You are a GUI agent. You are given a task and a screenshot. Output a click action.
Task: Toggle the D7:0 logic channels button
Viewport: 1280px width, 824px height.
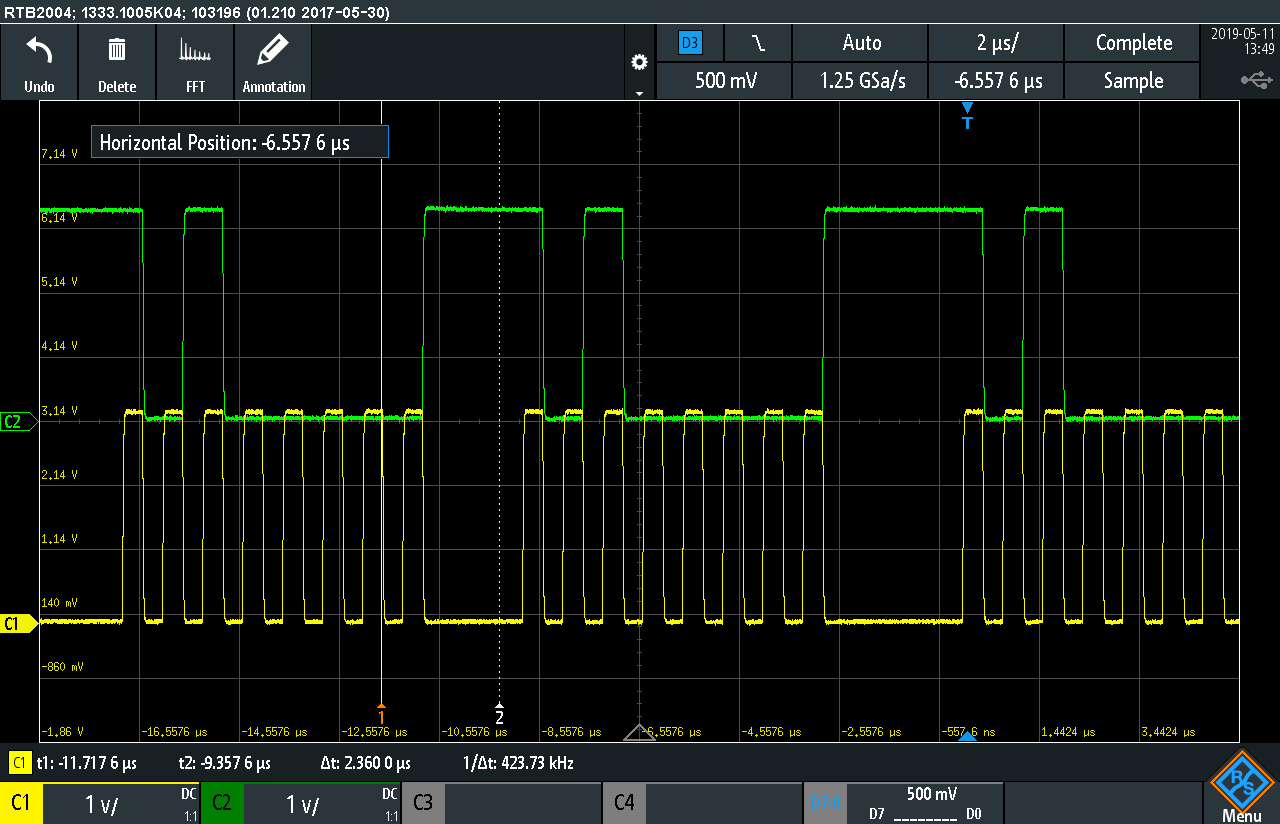click(825, 803)
